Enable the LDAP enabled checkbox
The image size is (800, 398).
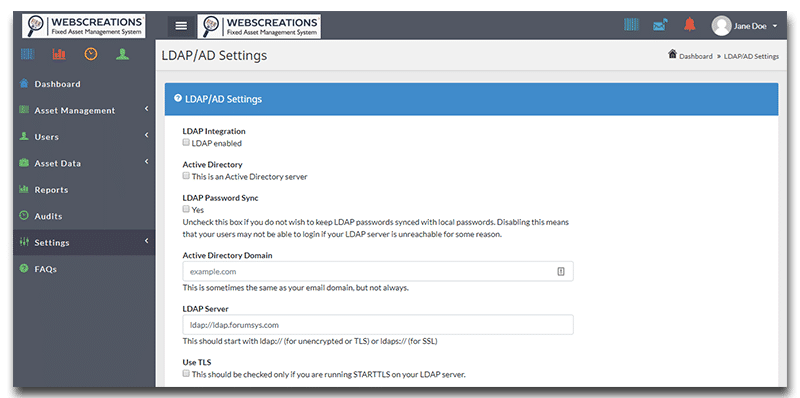(186, 143)
